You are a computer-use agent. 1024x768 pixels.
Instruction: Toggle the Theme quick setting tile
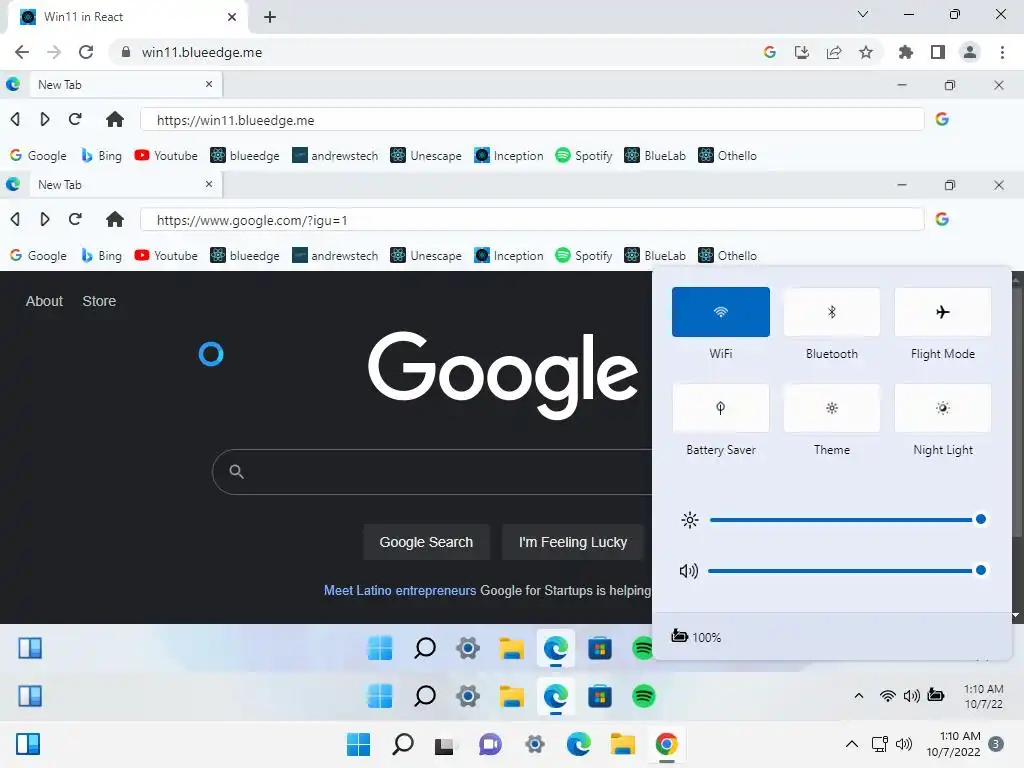click(831, 408)
